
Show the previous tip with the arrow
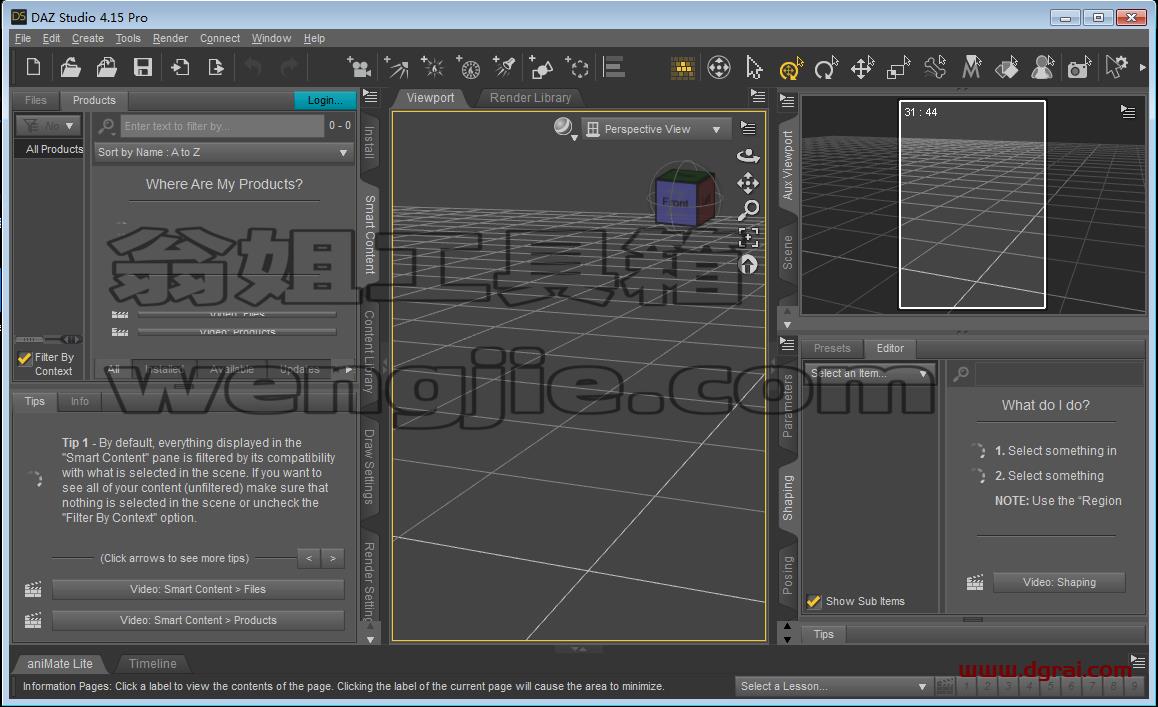(x=309, y=559)
